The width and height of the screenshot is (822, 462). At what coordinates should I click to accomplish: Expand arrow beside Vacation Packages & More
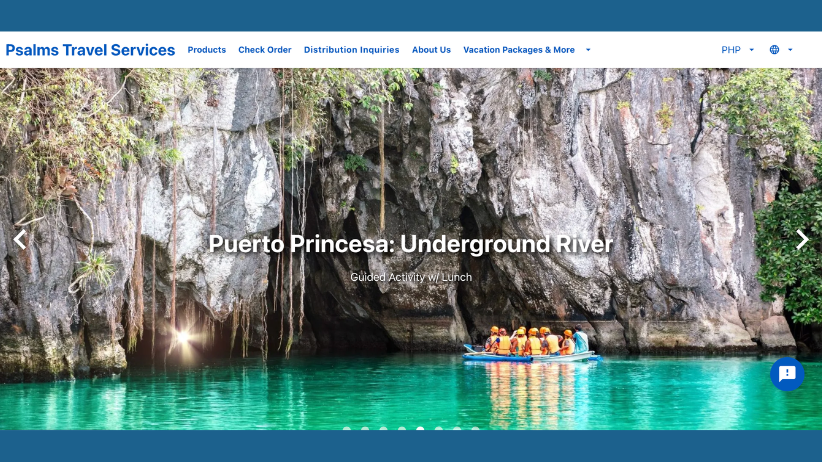tap(588, 50)
